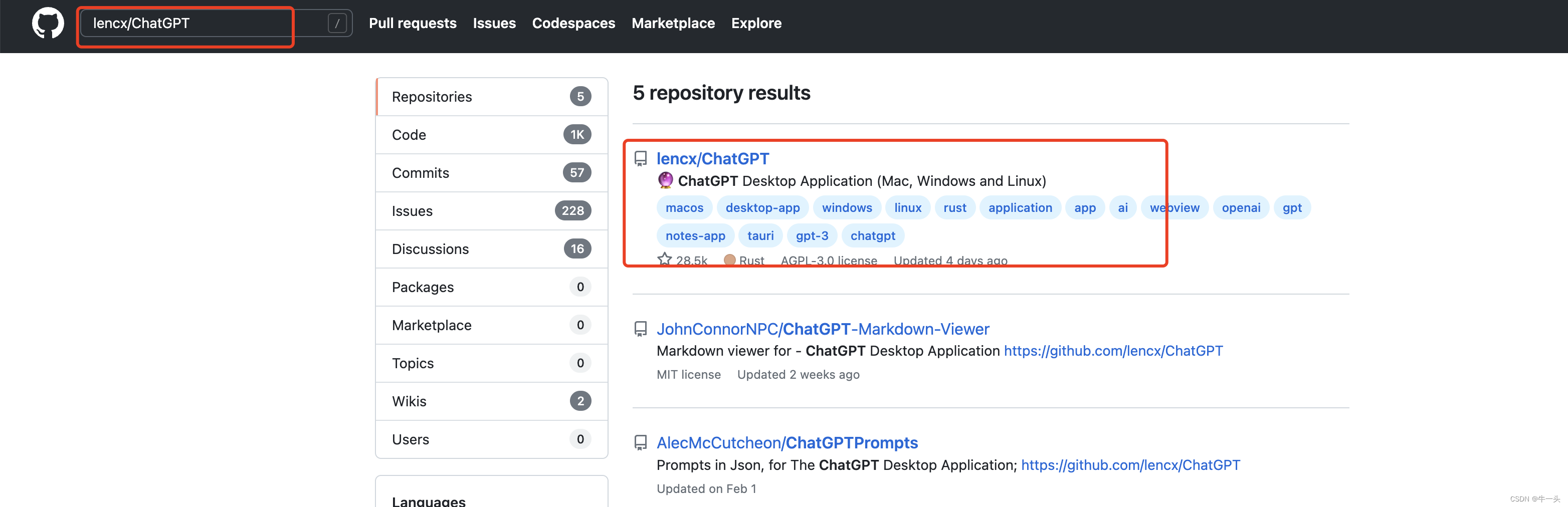Select the Repositories filter in sidebar
The height and width of the screenshot is (507, 1568).
point(492,97)
